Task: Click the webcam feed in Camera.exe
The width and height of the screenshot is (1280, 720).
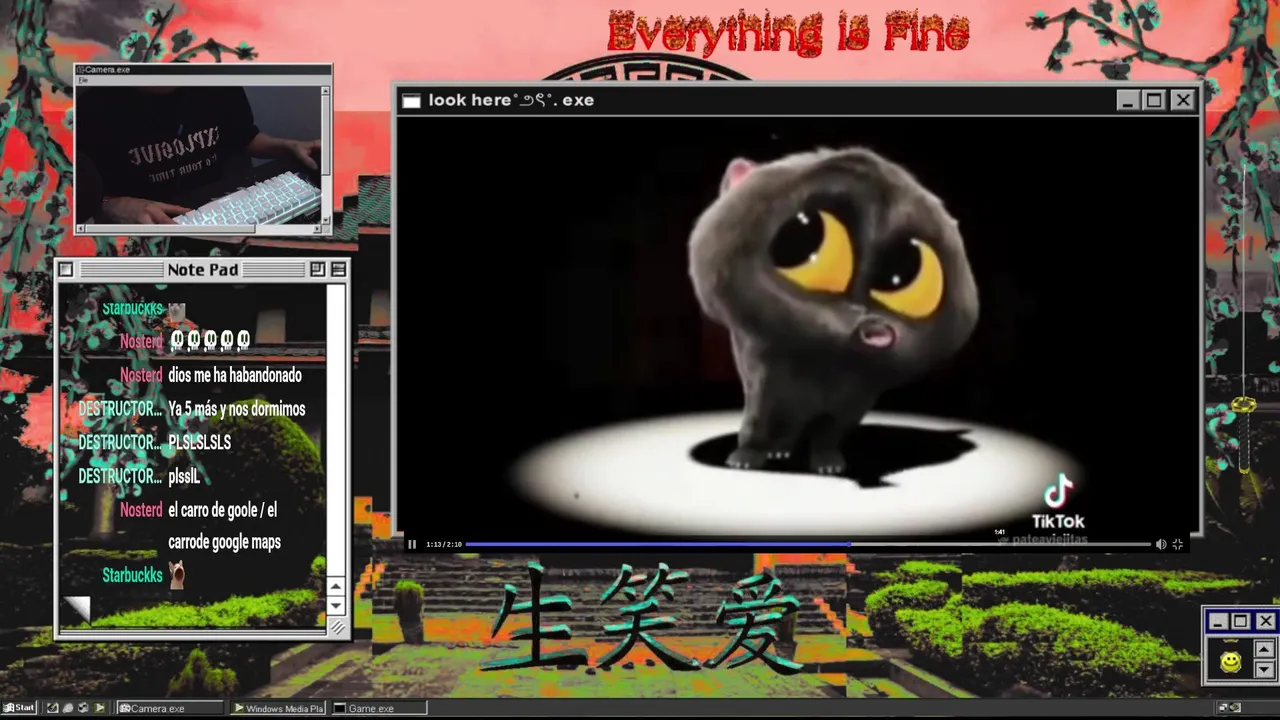Action: [199, 154]
